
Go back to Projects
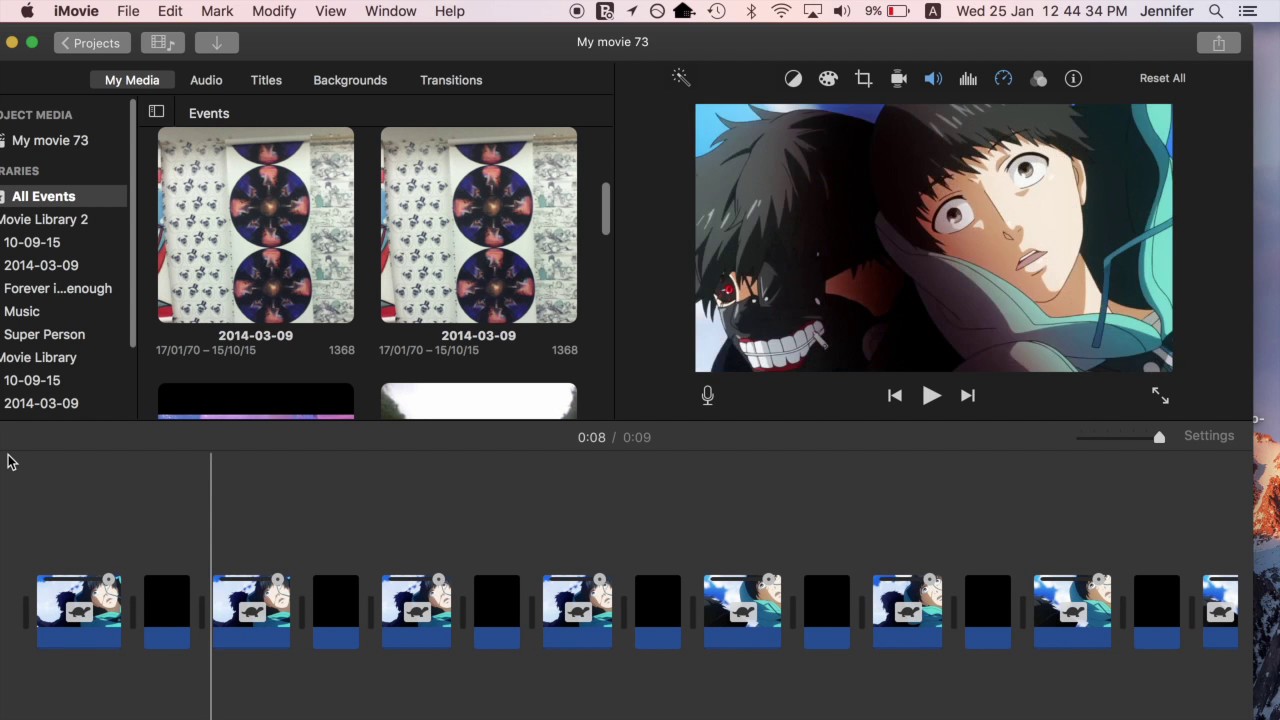[x=91, y=43]
